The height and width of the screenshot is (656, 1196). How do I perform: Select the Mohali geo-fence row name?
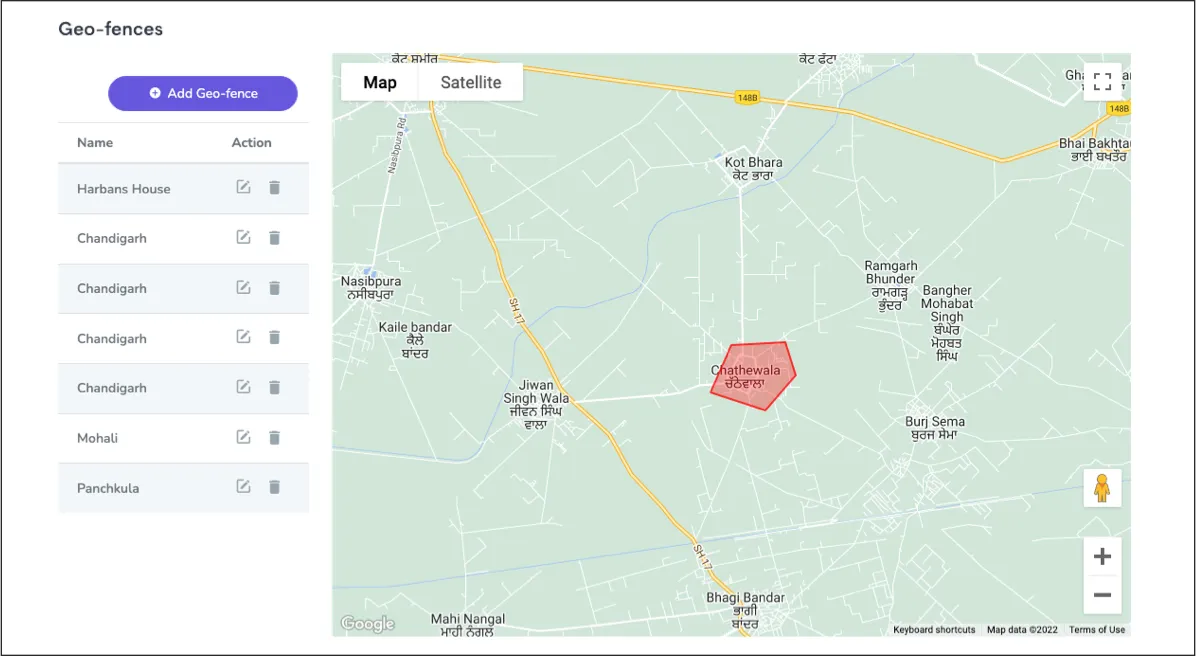pos(98,438)
